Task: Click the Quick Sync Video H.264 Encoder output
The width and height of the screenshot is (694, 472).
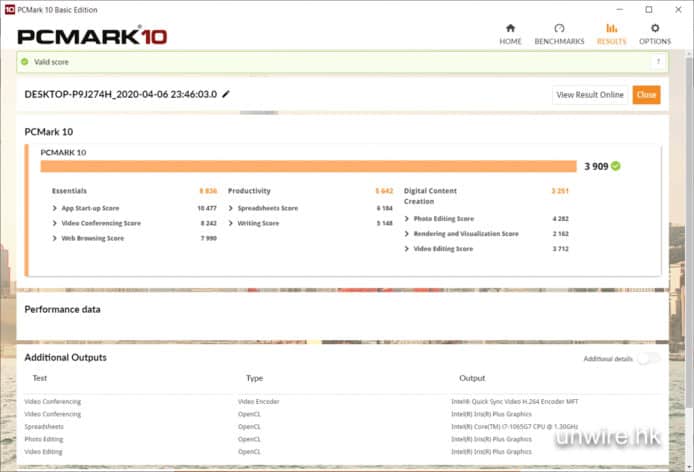Action: click(515, 402)
